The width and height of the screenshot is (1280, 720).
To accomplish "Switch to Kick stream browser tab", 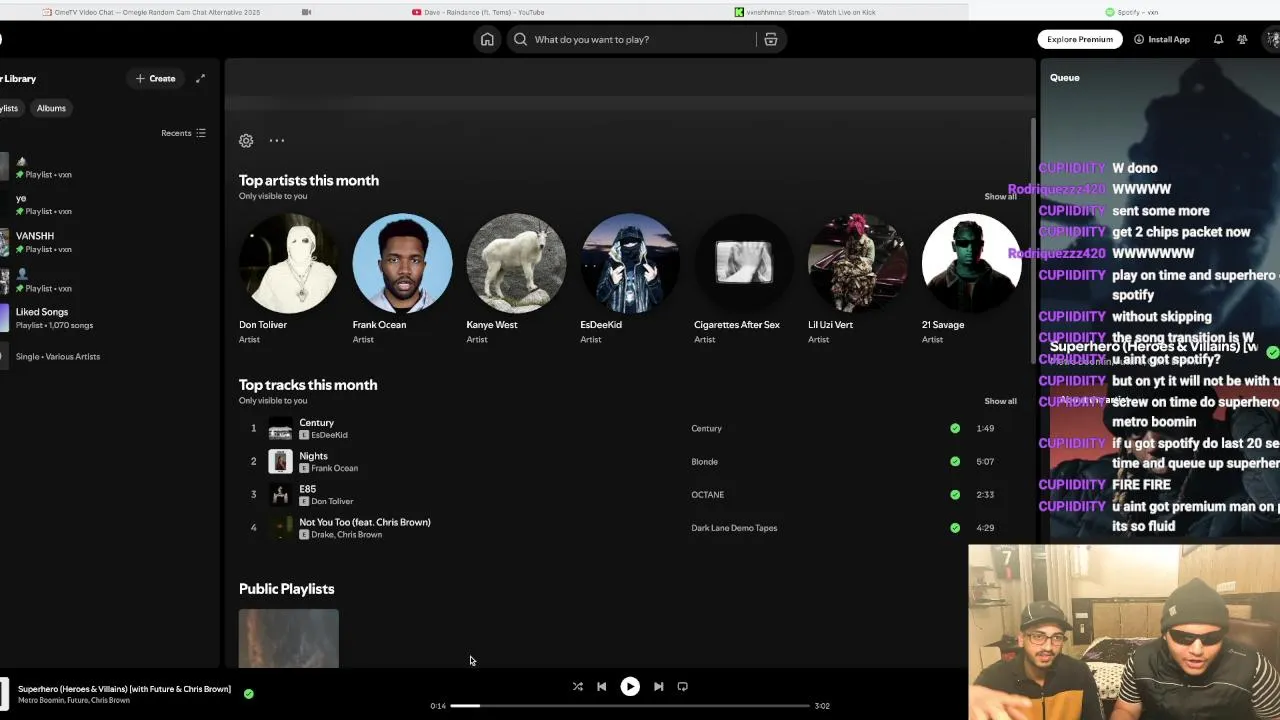I will coord(805,12).
